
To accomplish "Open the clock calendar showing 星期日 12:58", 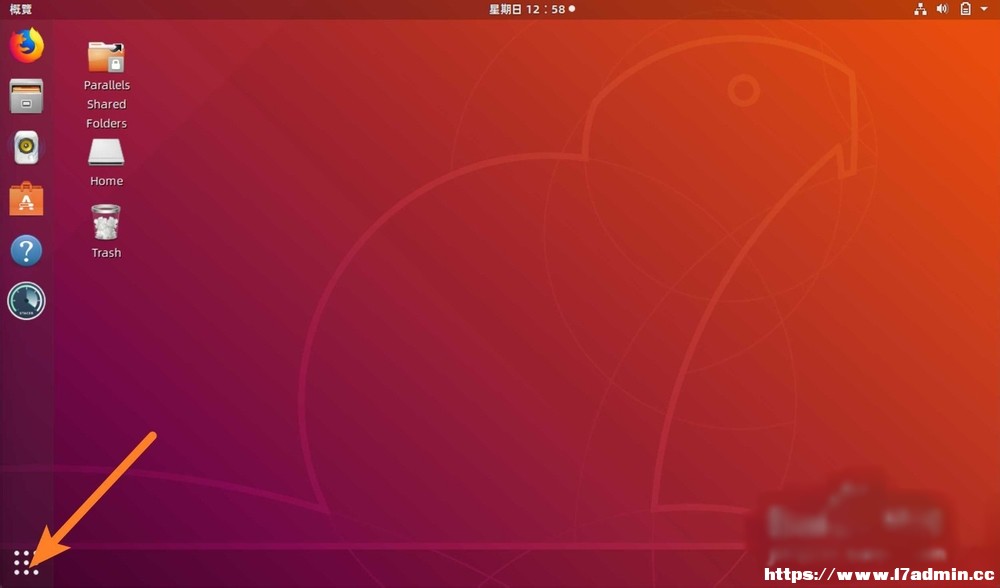I will point(532,9).
